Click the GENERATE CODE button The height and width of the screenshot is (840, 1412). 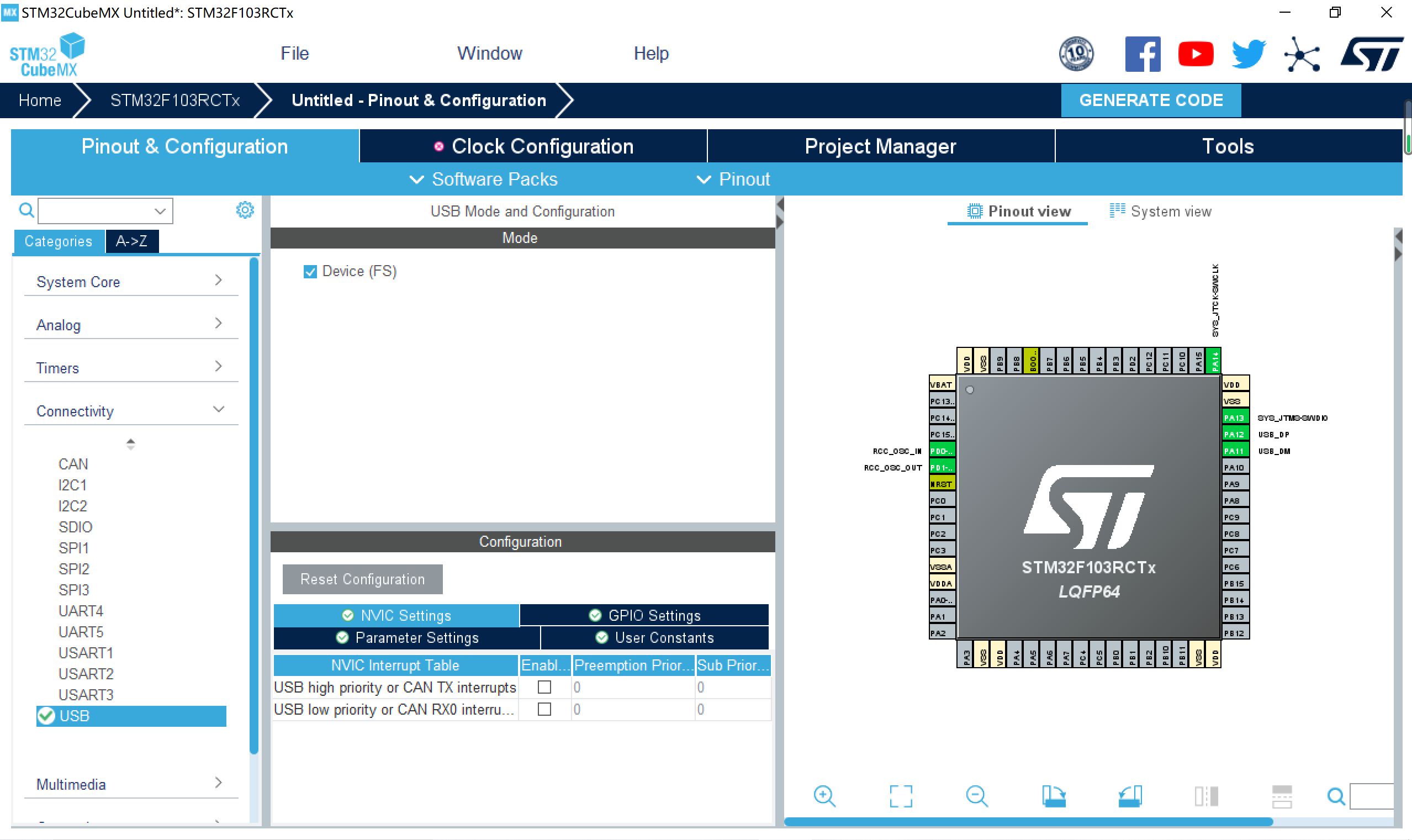[x=1151, y=99]
